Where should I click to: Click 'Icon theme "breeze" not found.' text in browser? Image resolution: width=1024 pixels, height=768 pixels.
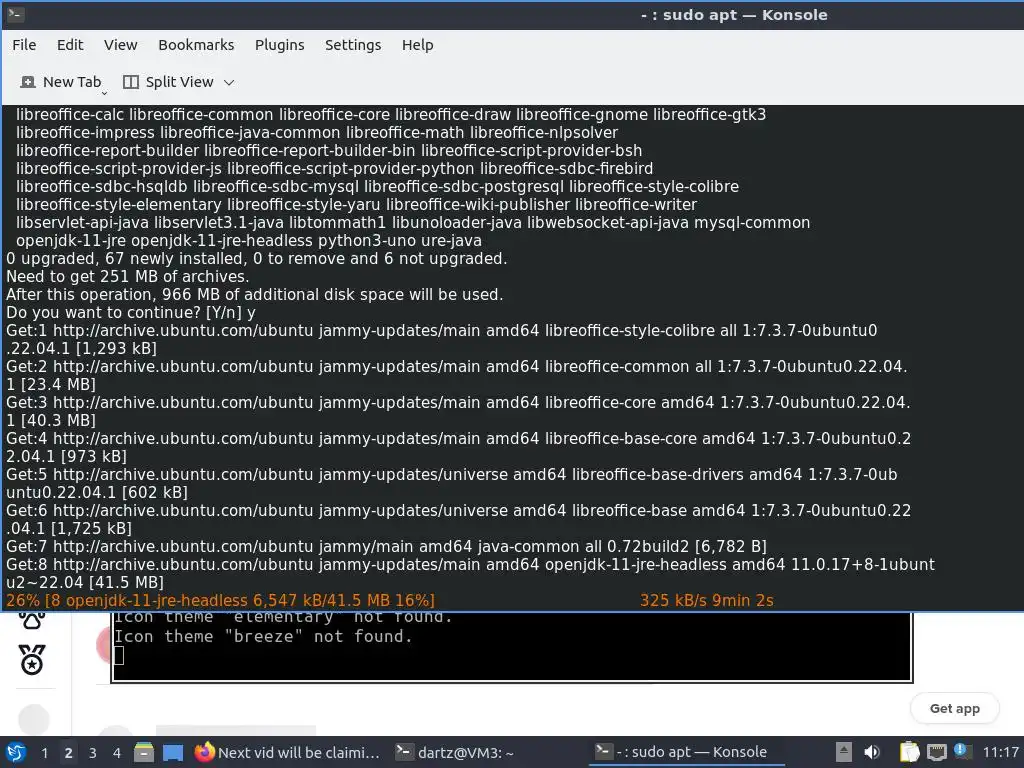pos(263,636)
